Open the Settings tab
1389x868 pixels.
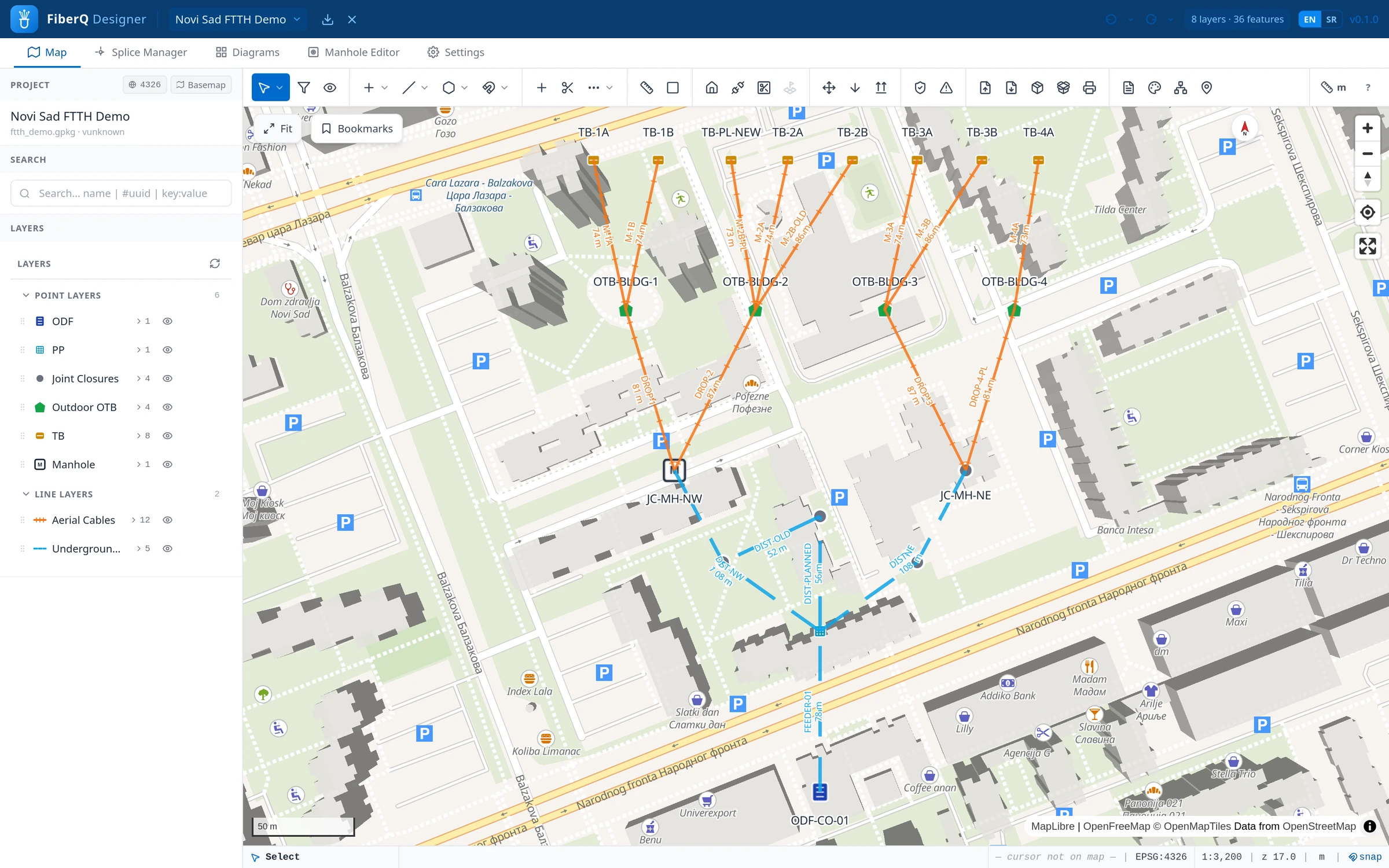pos(456,52)
